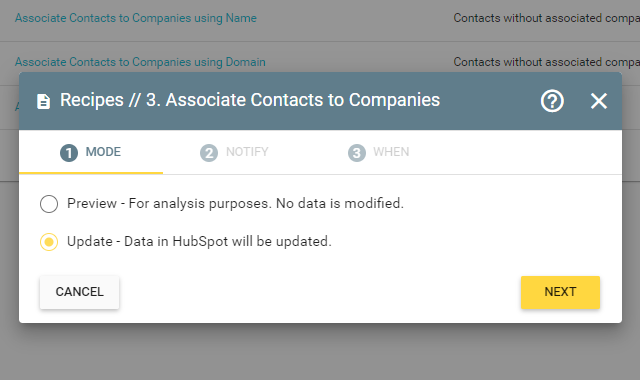Open the help question mark icon
Image resolution: width=640 pixels, height=380 pixels.
pos(552,101)
